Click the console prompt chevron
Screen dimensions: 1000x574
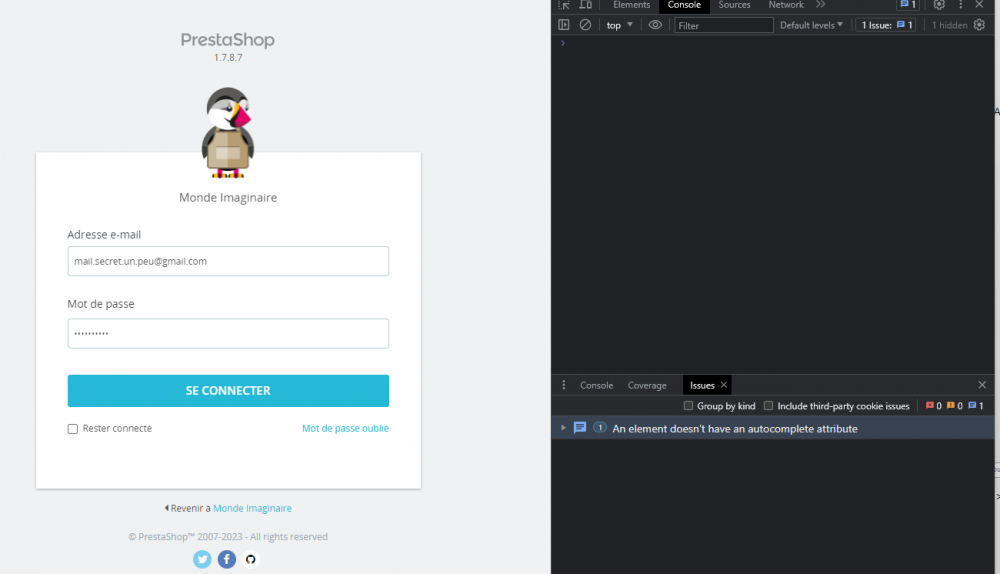(562, 43)
